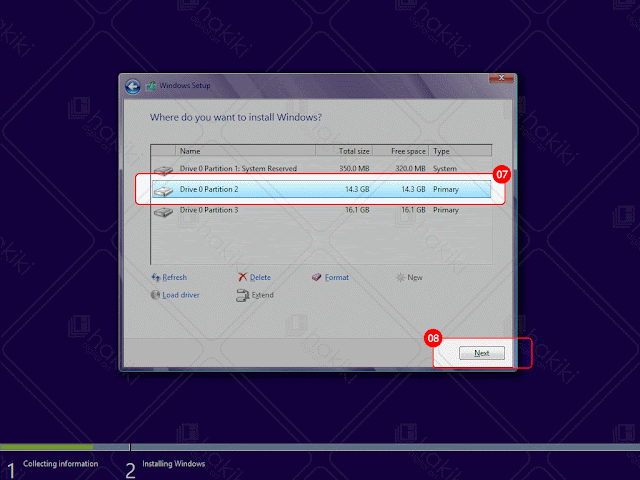Click the Collecting information step label
Image resolution: width=640 pixels, height=480 pixels.
[x=60, y=464]
